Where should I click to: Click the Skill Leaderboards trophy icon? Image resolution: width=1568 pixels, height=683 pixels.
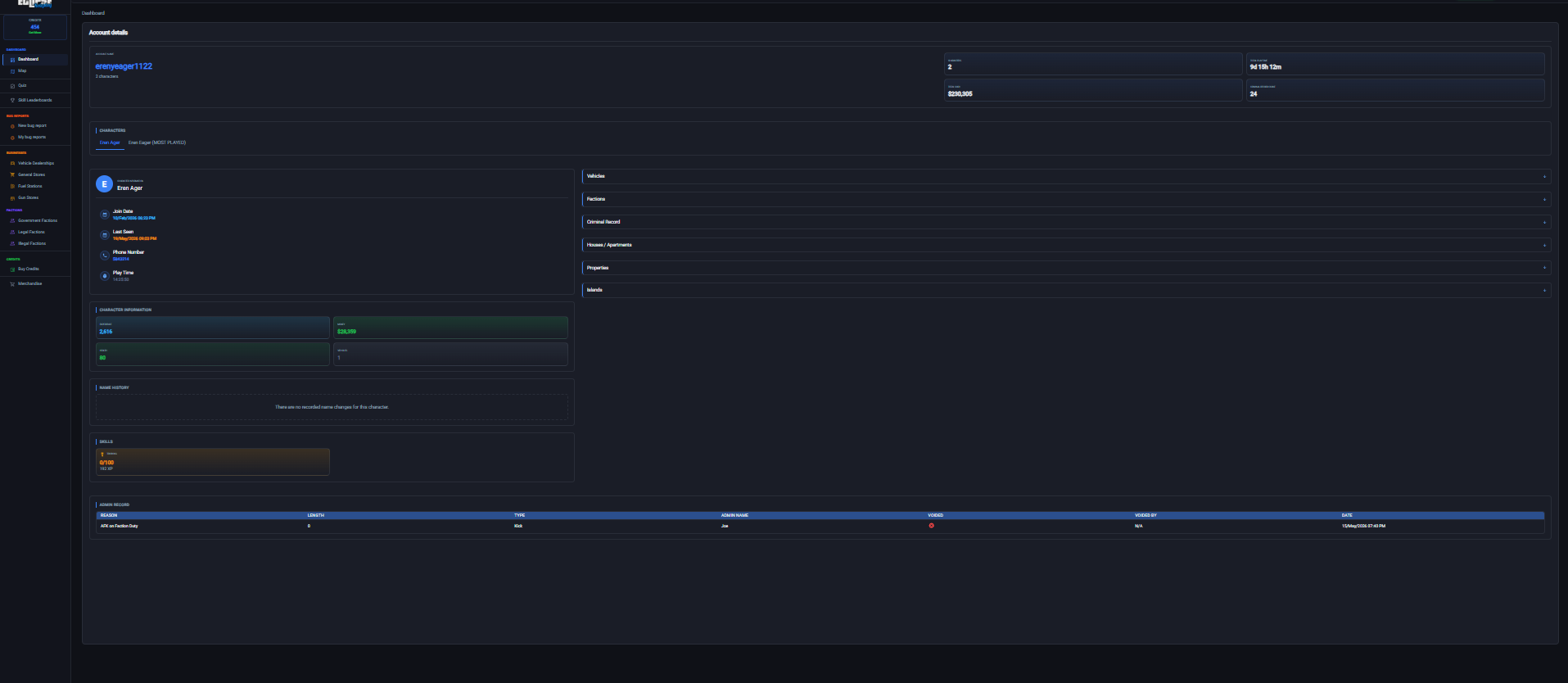pos(12,100)
